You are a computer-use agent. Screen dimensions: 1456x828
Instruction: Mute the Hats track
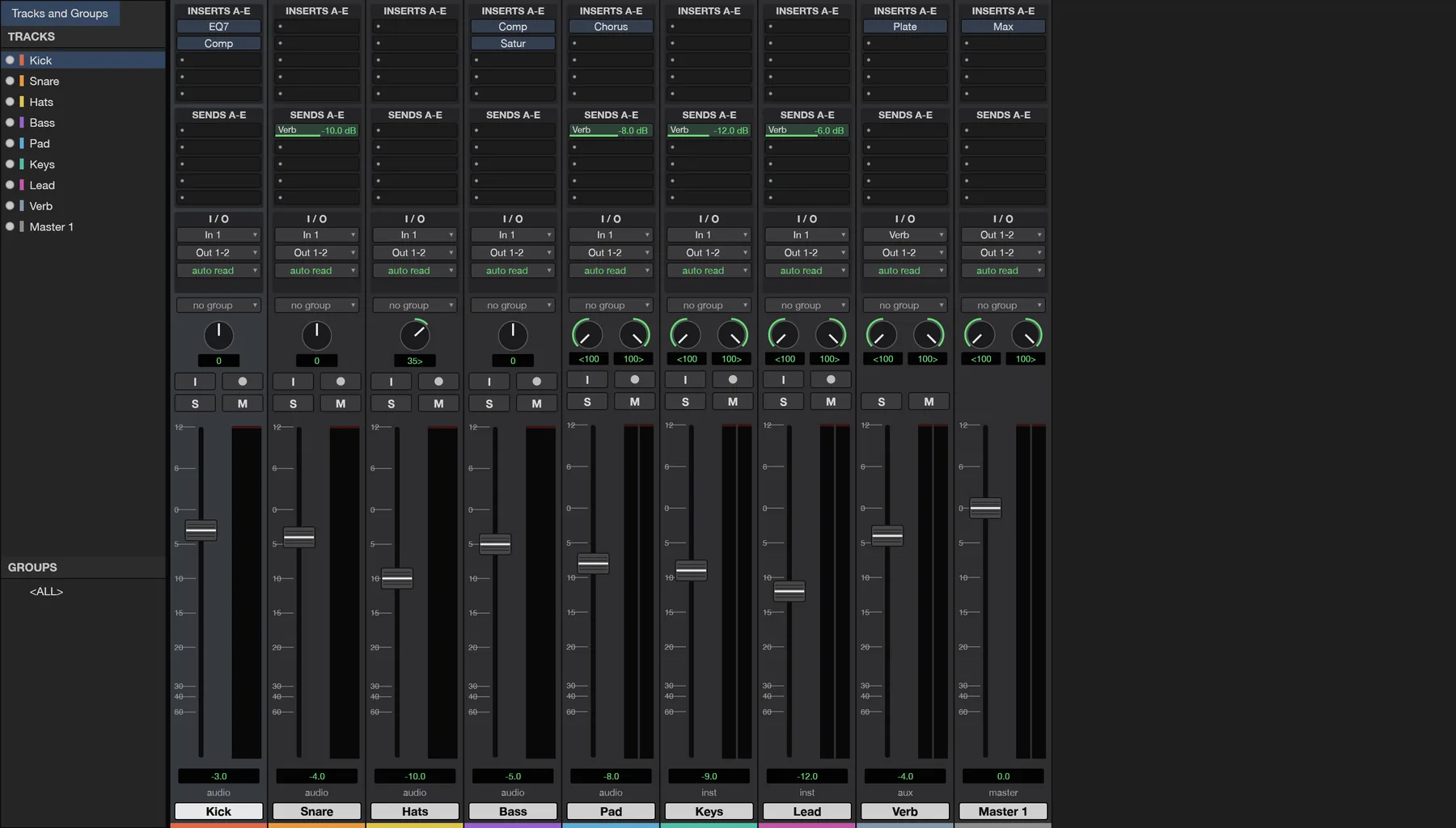pos(438,403)
